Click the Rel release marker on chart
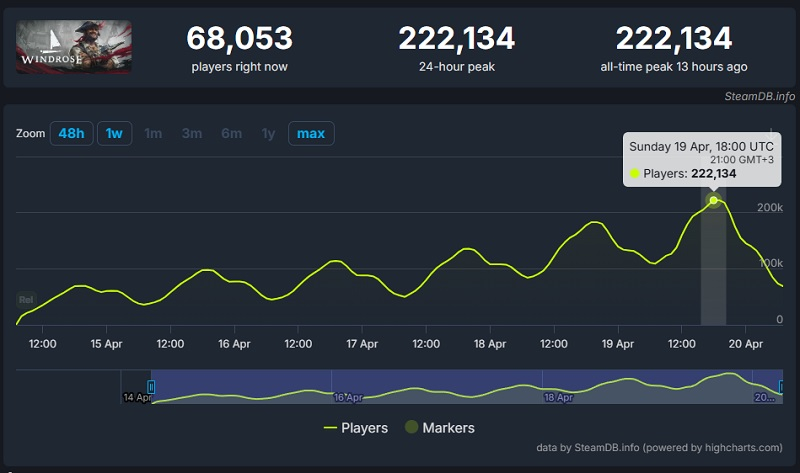800x473 pixels. [x=26, y=299]
